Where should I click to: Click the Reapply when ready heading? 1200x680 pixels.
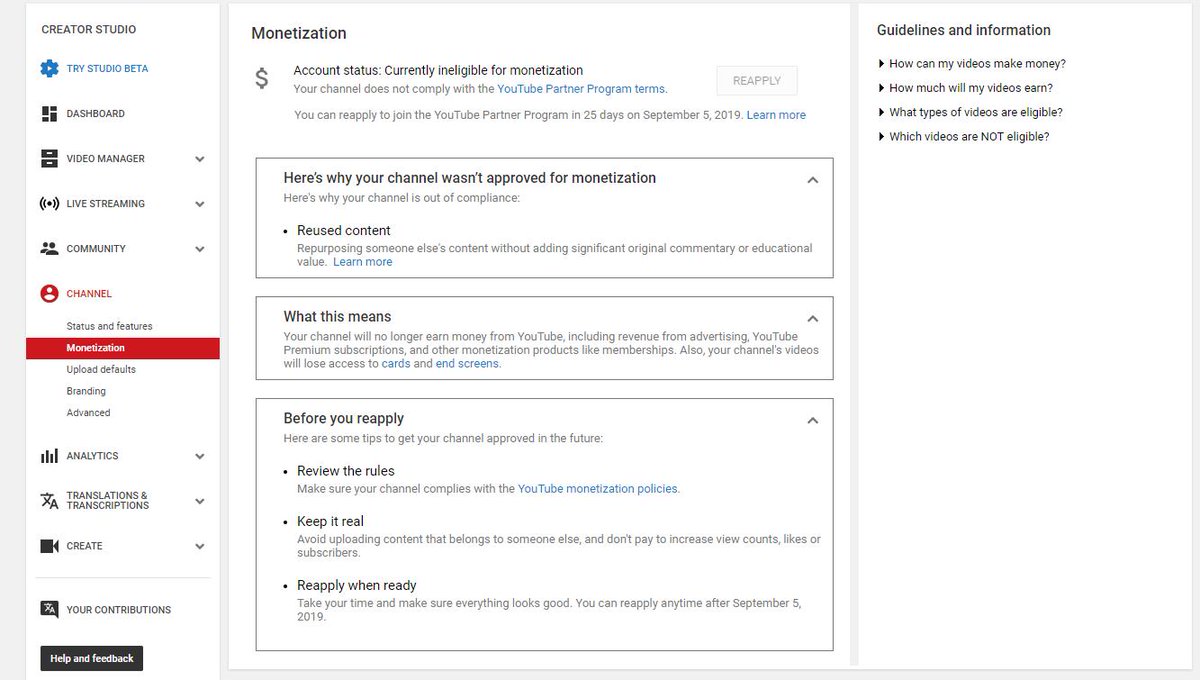pos(357,586)
